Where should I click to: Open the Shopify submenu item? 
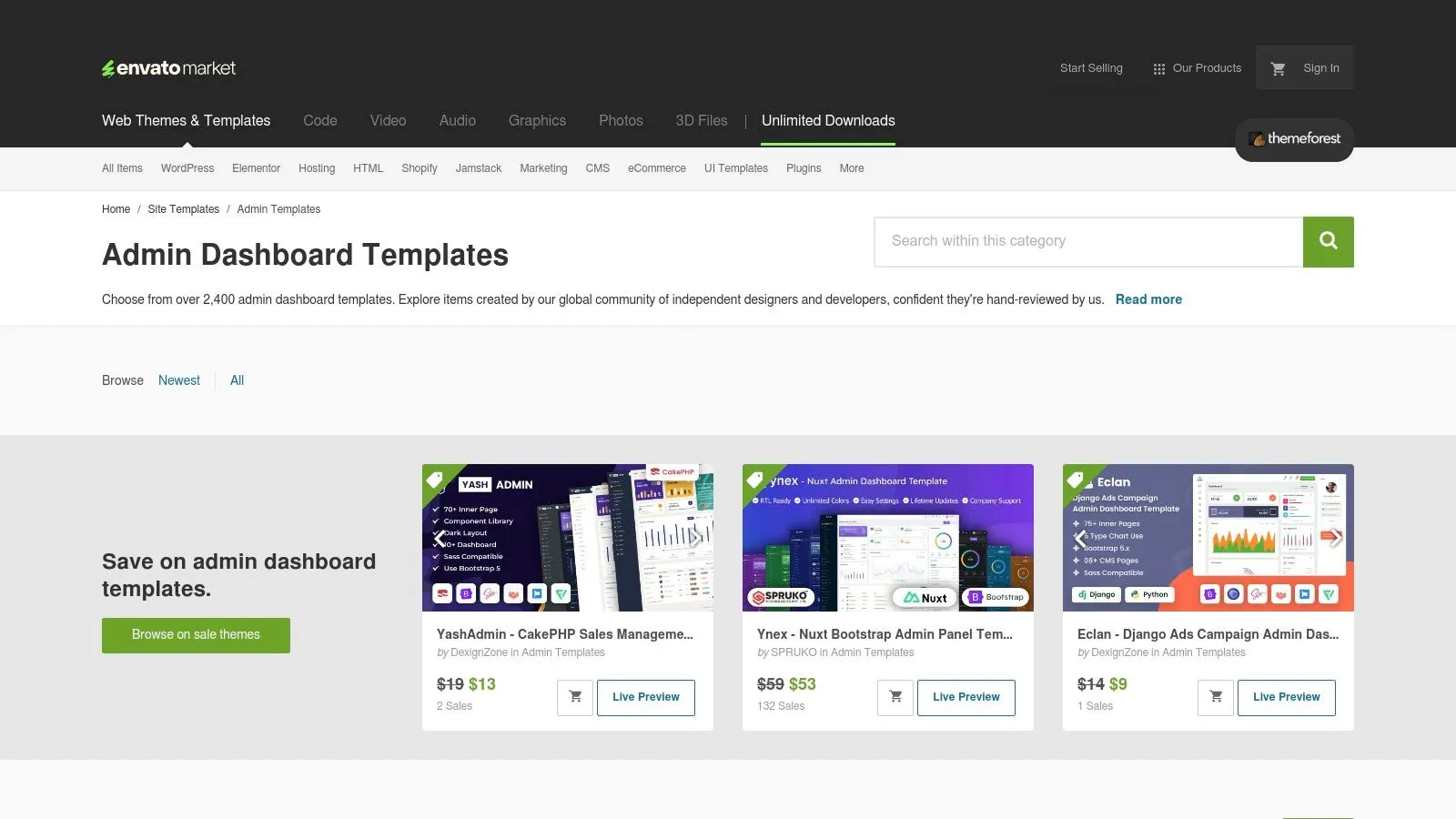point(420,168)
